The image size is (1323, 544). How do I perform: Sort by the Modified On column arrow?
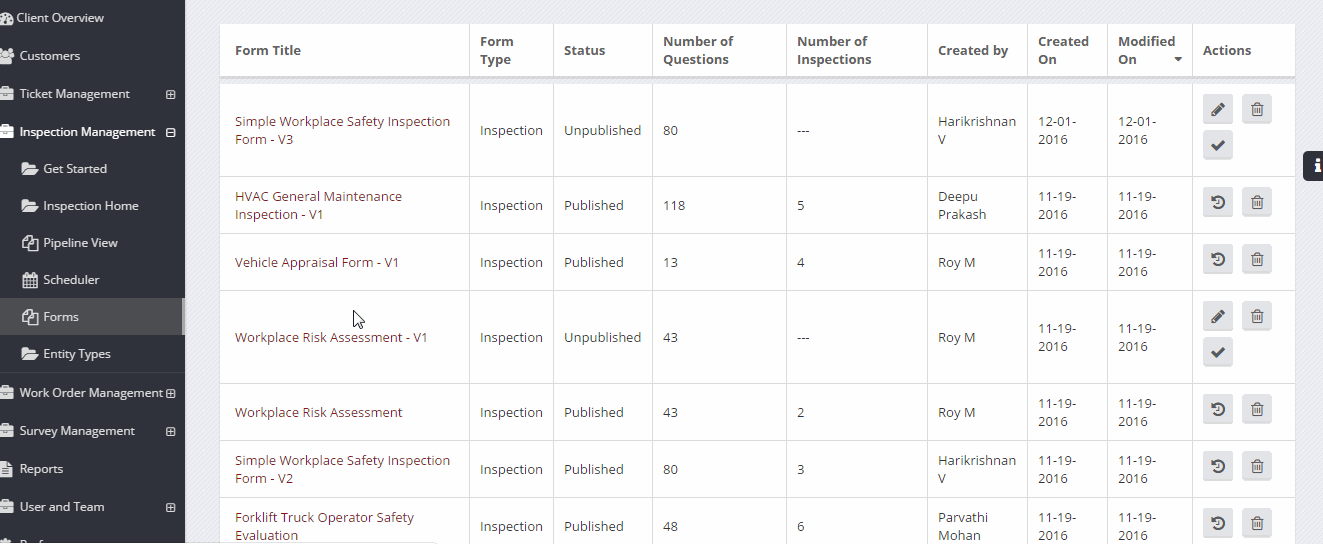[1178, 60]
